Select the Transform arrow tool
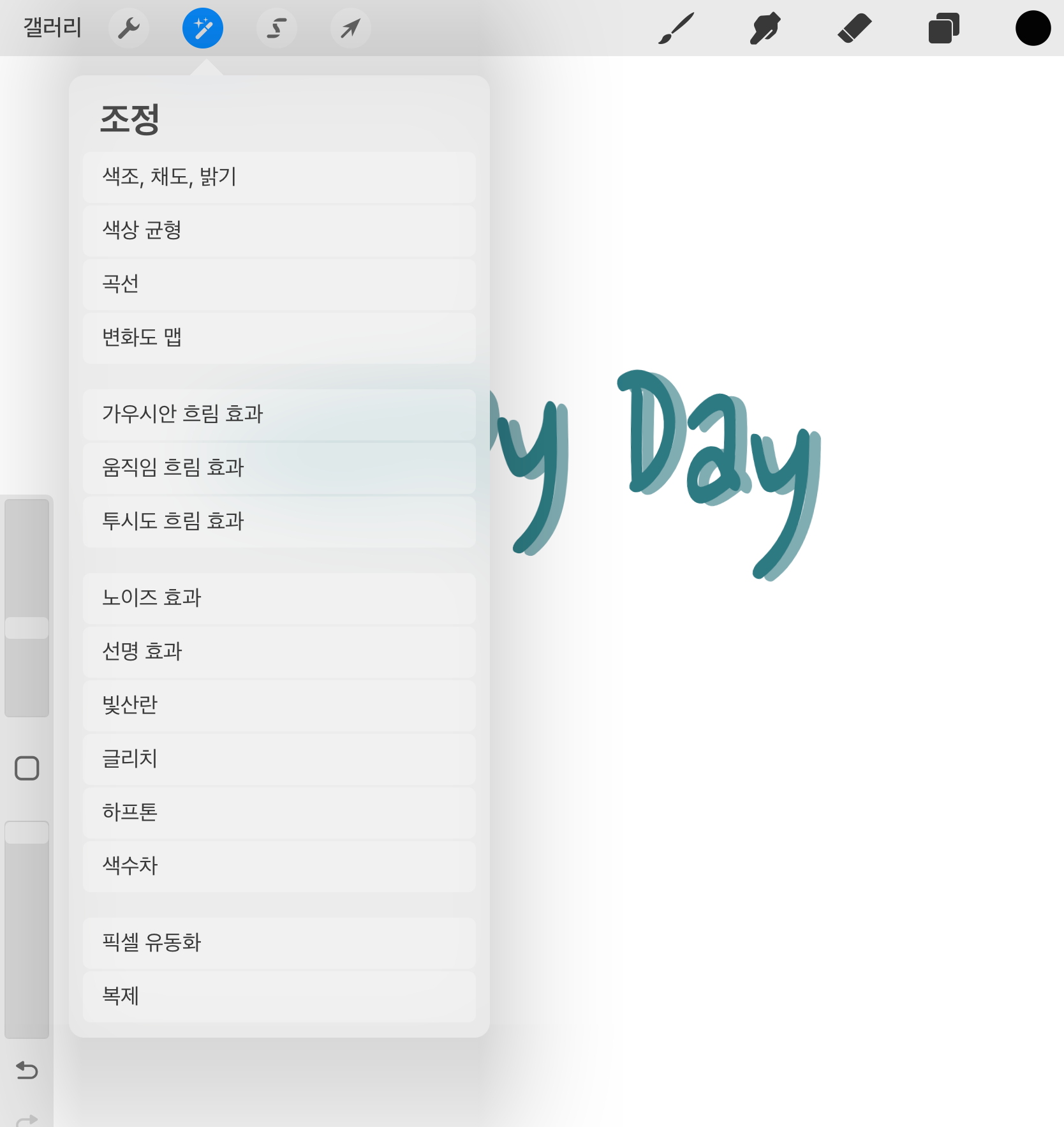 point(350,27)
